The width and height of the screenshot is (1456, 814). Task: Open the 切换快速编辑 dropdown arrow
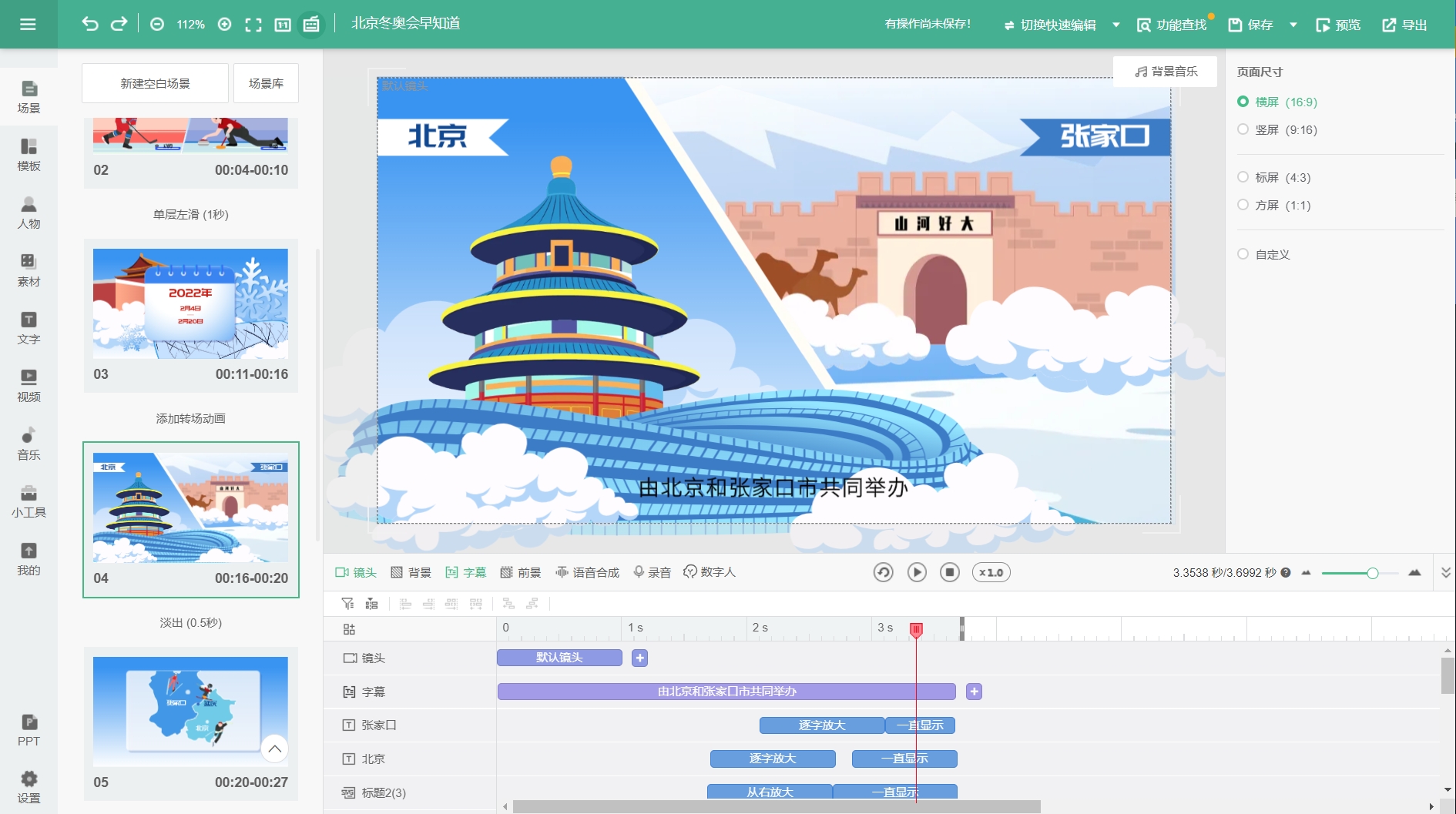[1115, 25]
